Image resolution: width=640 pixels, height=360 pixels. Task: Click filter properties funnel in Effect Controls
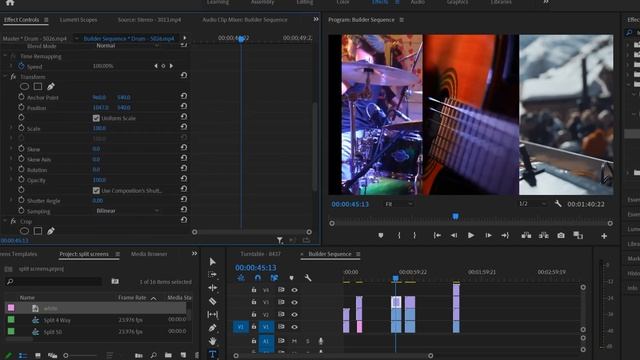coord(280,240)
